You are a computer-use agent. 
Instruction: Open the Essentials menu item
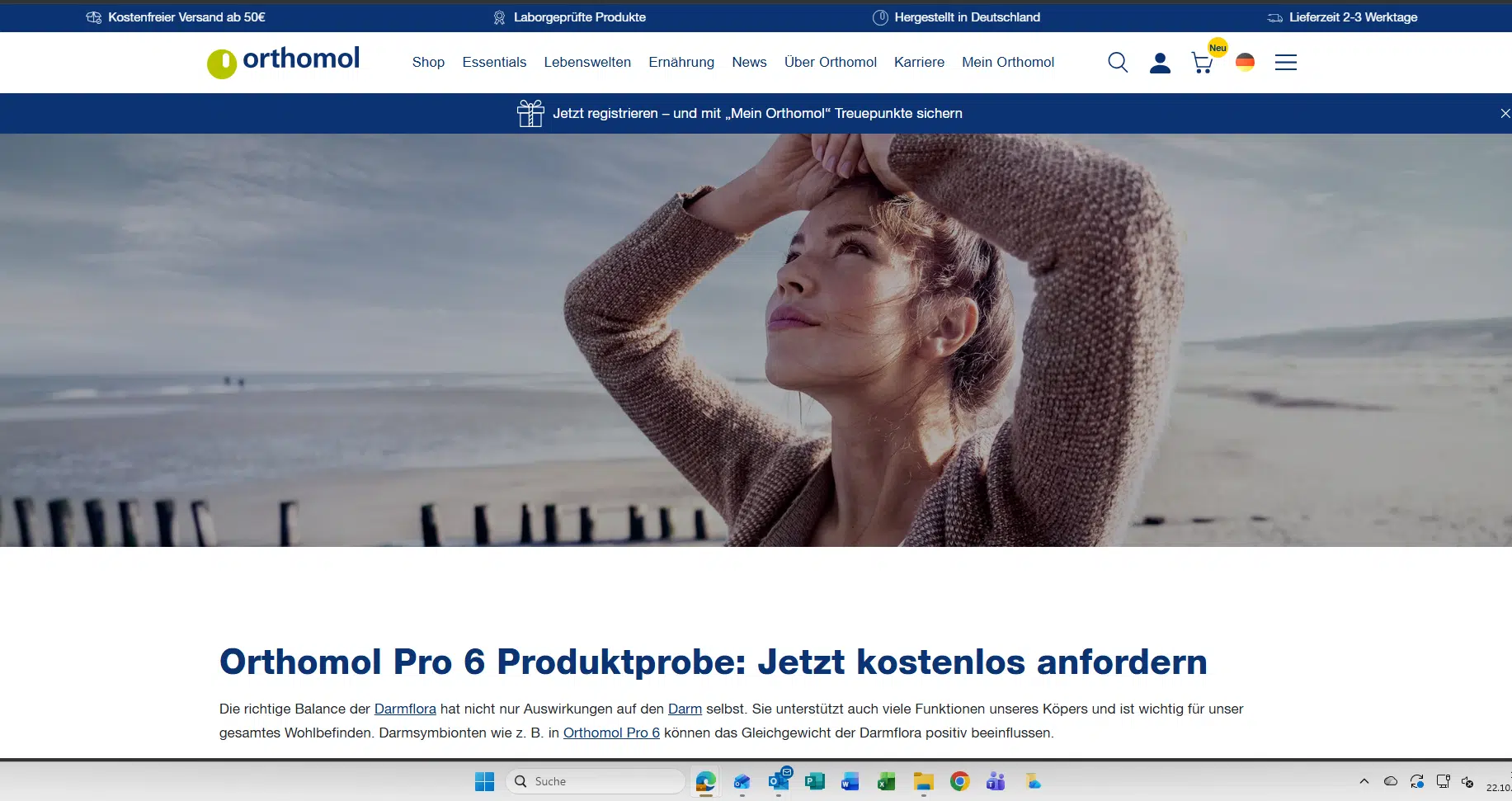(494, 62)
